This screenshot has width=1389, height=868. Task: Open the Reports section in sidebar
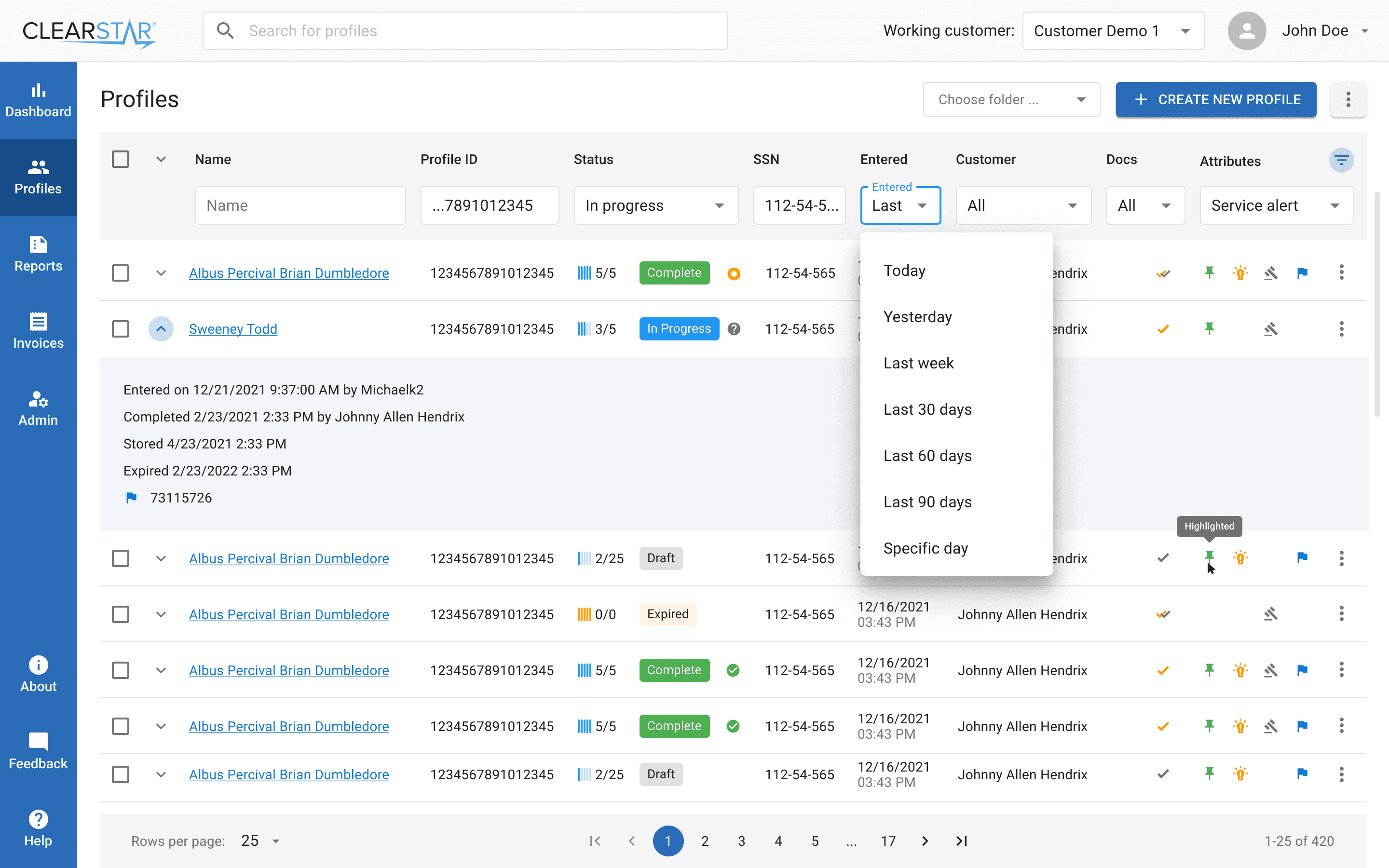(x=38, y=254)
